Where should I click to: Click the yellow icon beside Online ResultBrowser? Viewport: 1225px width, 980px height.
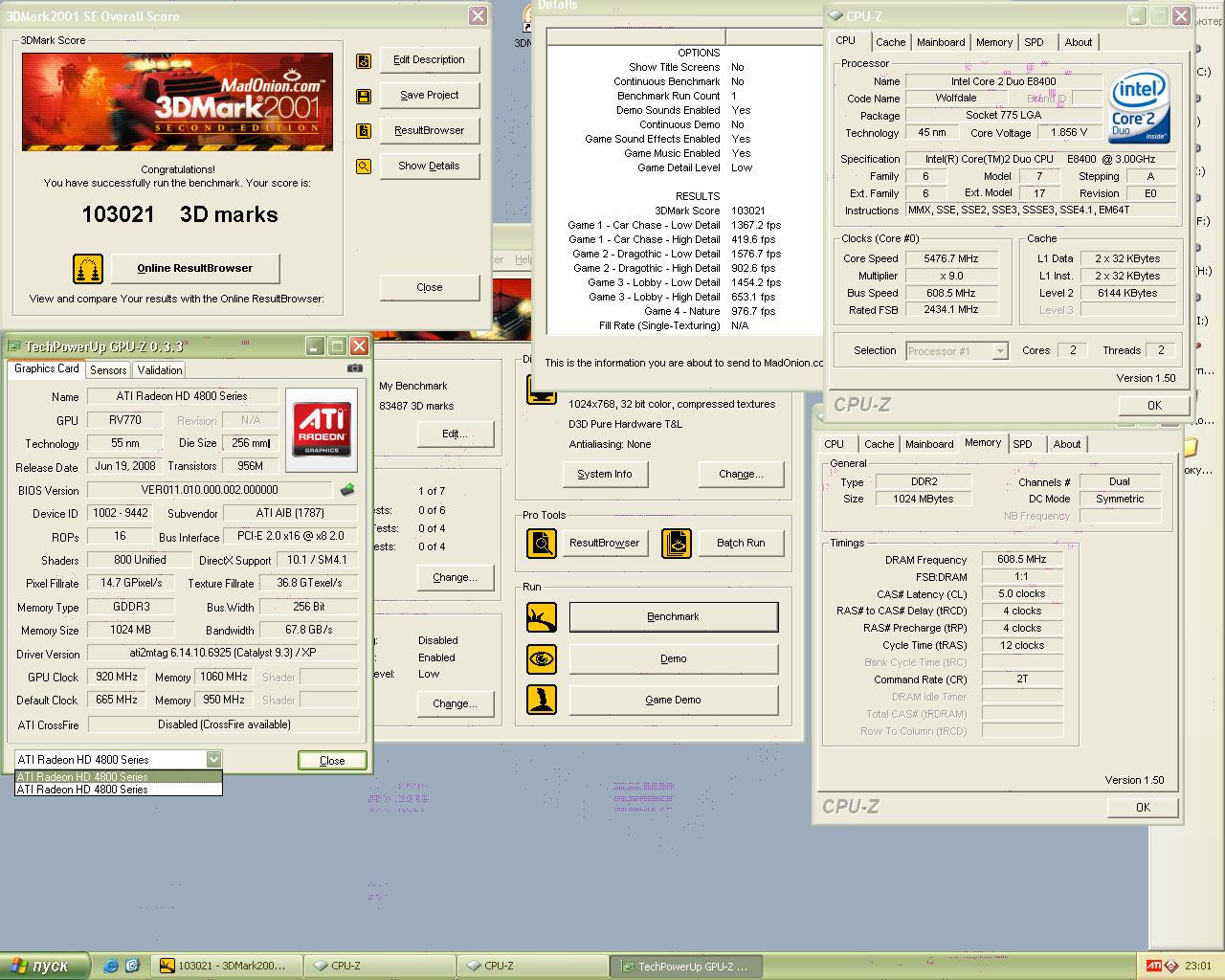[x=88, y=268]
